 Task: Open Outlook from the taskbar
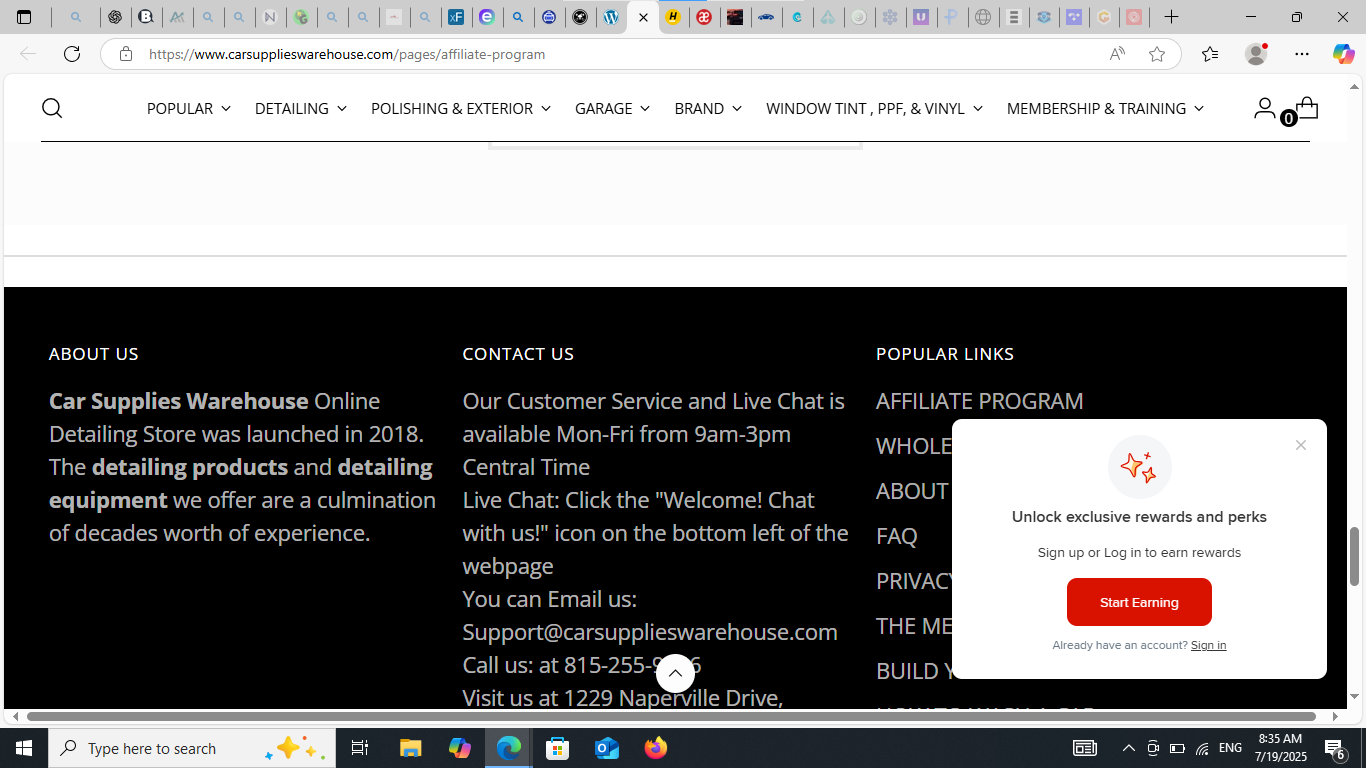click(607, 748)
